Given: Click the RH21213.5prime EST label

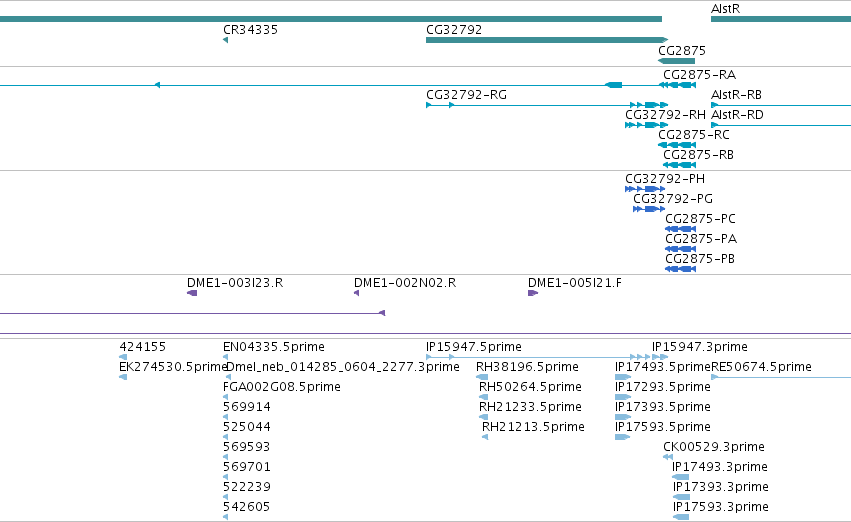Looking at the screenshot, I should coord(533,426).
